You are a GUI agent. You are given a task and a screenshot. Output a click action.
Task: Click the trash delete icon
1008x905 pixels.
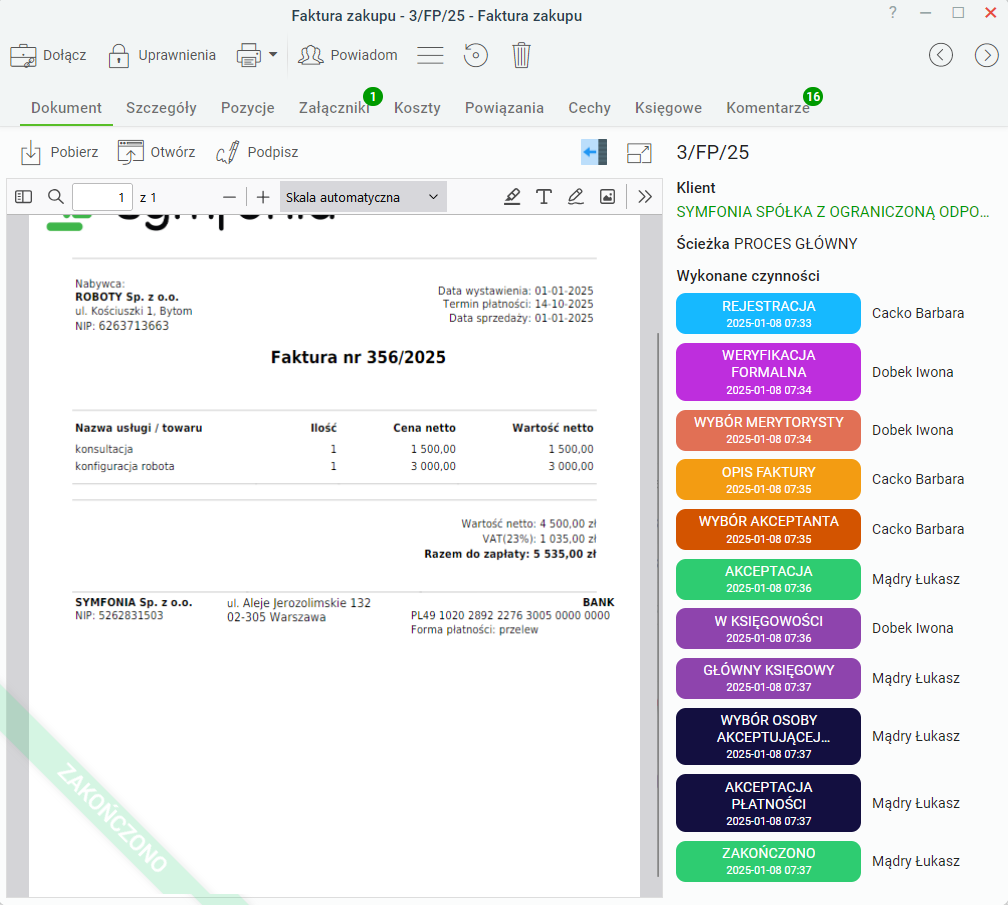[521, 55]
